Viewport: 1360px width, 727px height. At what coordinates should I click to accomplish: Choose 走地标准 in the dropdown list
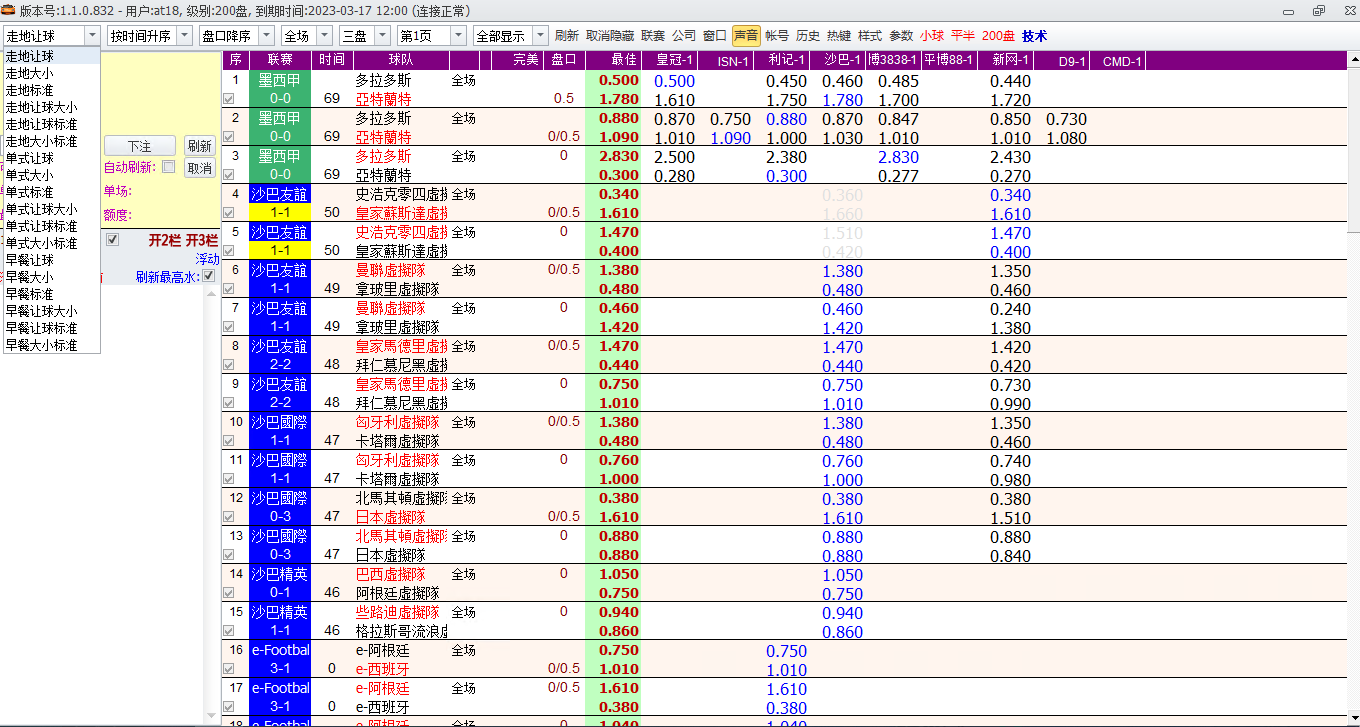pyautogui.click(x=52, y=90)
